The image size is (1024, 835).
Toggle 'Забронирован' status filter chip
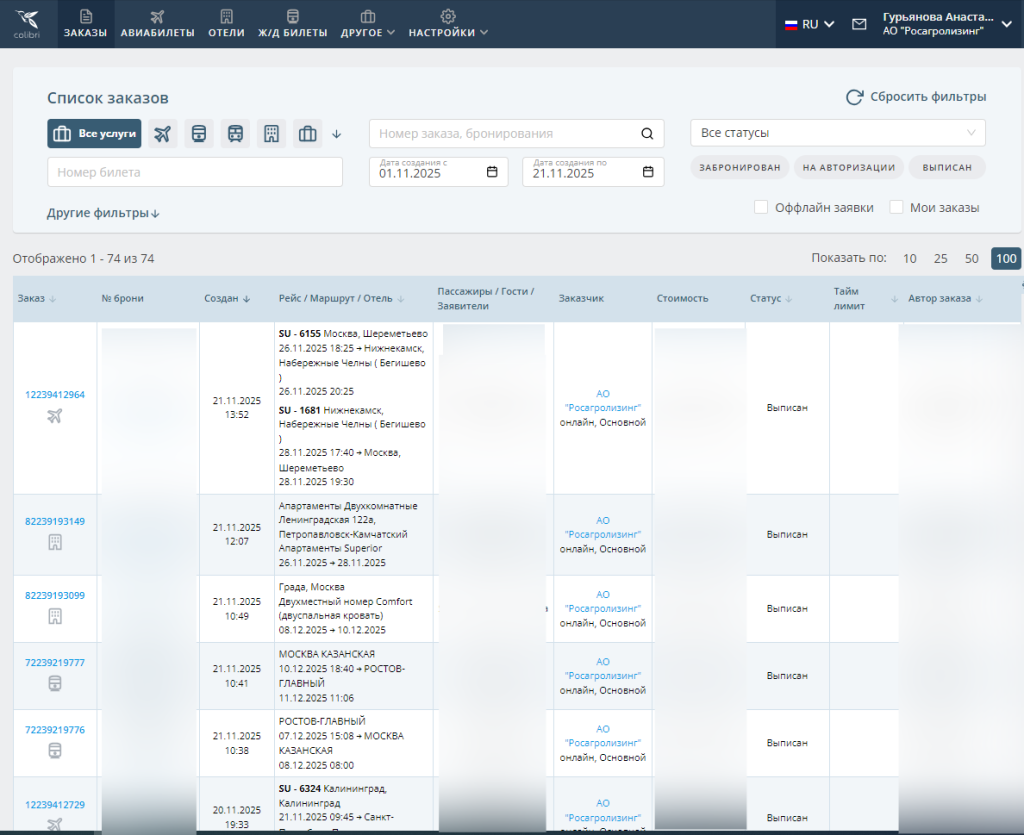coord(740,167)
